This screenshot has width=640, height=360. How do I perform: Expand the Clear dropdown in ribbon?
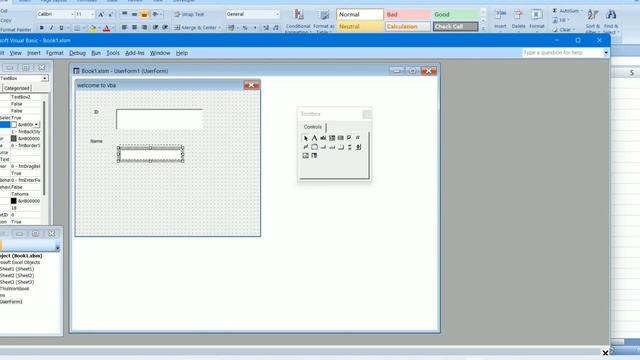coord(573,30)
